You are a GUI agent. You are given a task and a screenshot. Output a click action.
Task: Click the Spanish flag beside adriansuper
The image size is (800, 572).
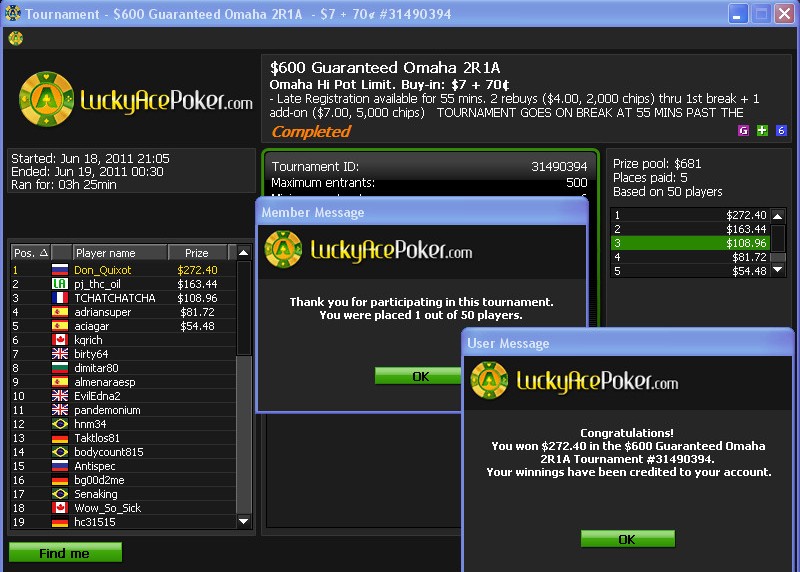click(60, 312)
